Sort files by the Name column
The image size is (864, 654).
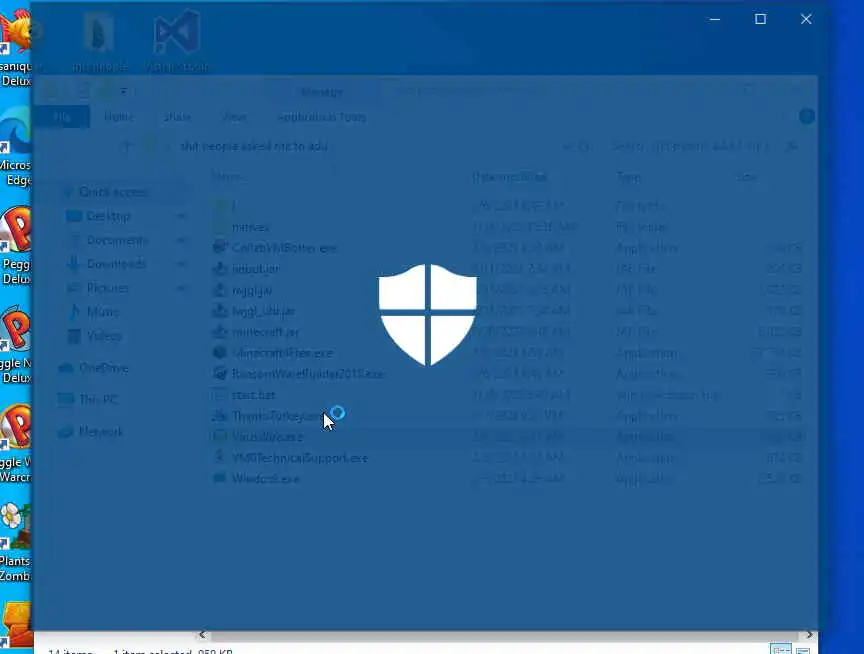click(x=227, y=177)
